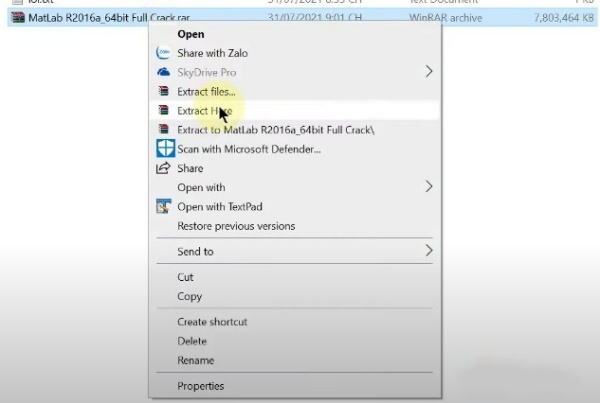Click the WinRAR archive type cell

[445, 18]
